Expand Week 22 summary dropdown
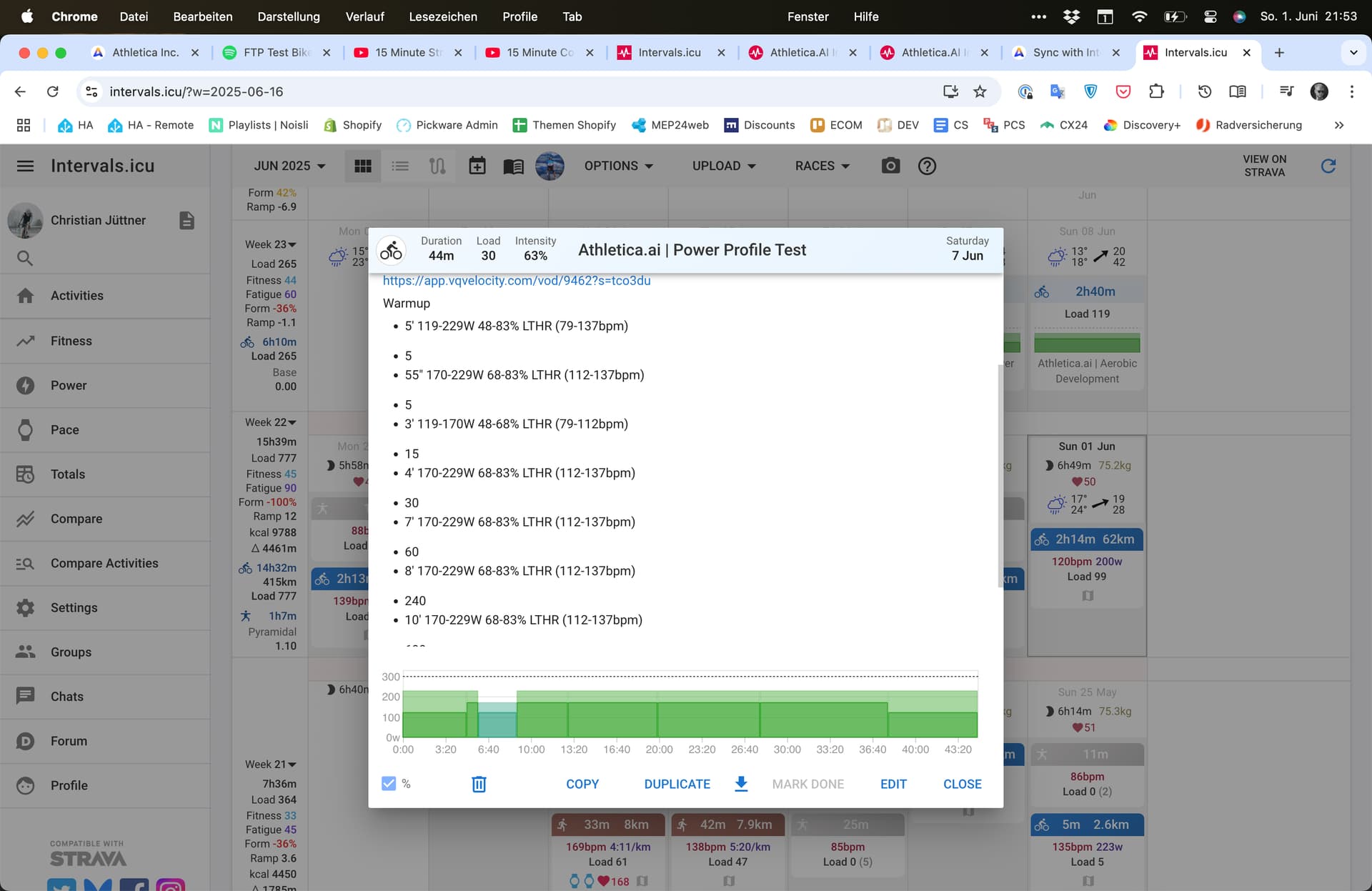 tap(271, 422)
